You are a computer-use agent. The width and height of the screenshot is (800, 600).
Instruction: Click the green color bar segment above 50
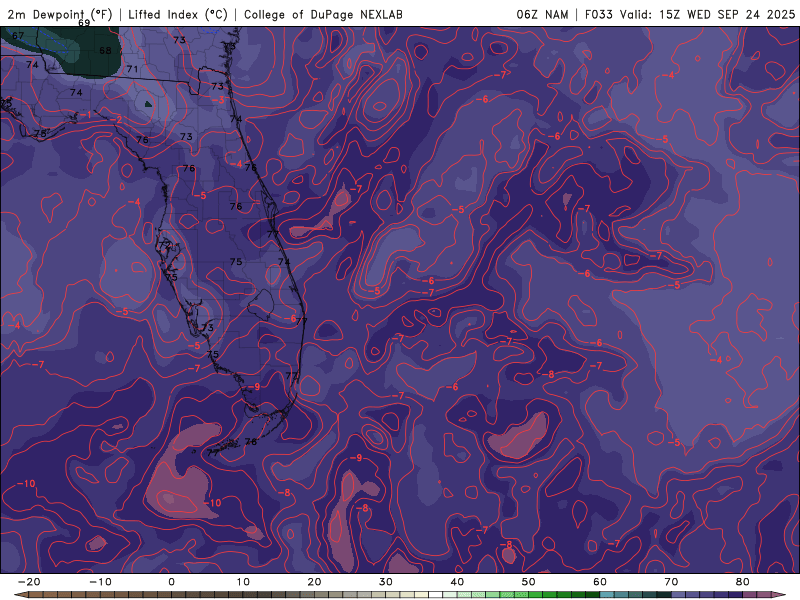pyautogui.click(x=536, y=595)
